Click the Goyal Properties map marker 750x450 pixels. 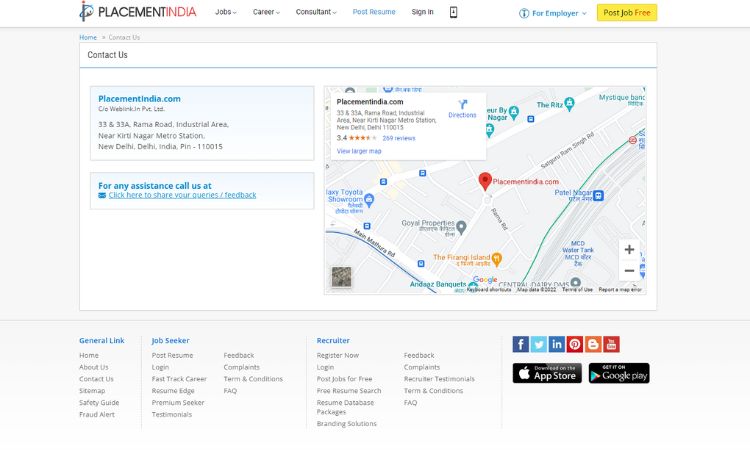tap(461, 227)
